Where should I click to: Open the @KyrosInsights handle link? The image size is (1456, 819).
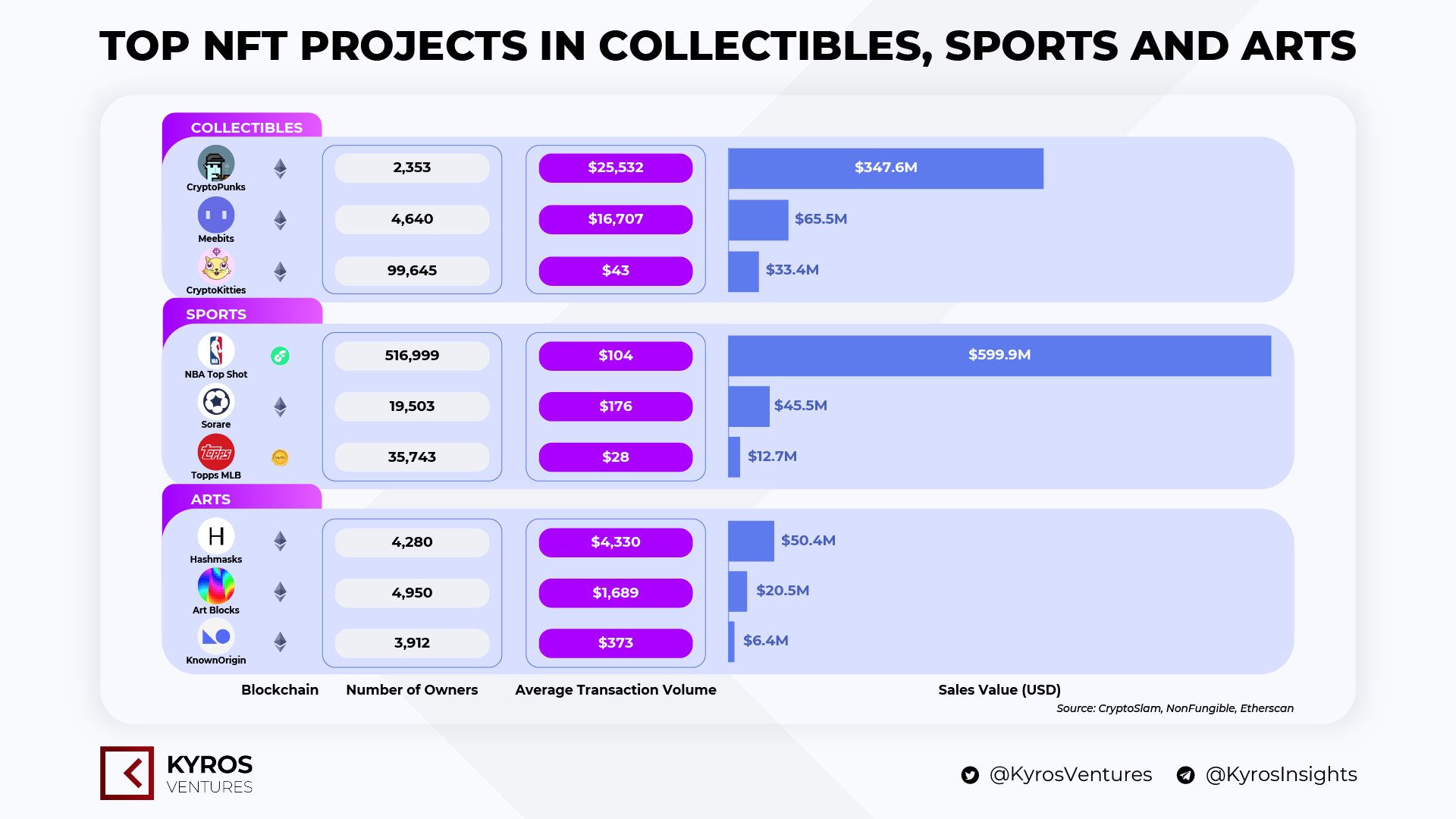[1282, 774]
